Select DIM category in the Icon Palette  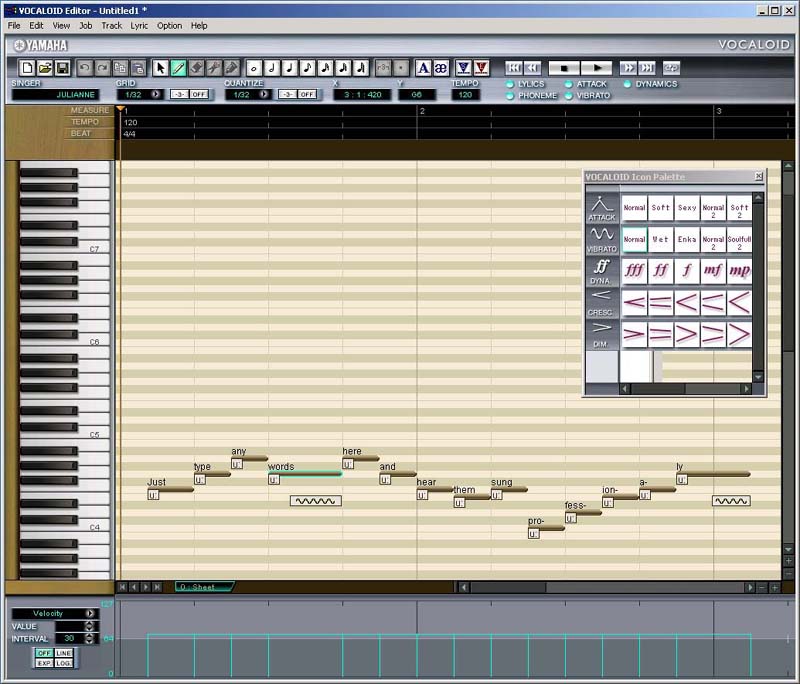pyautogui.click(x=602, y=335)
